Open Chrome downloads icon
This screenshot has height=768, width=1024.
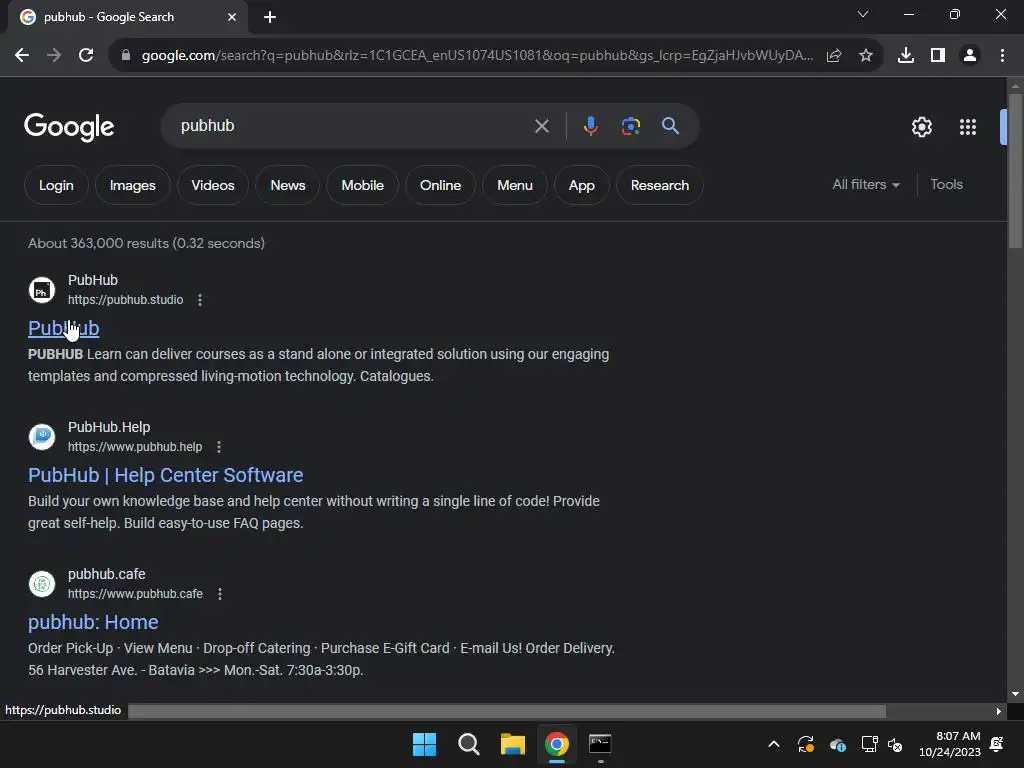click(x=906, y=56)
